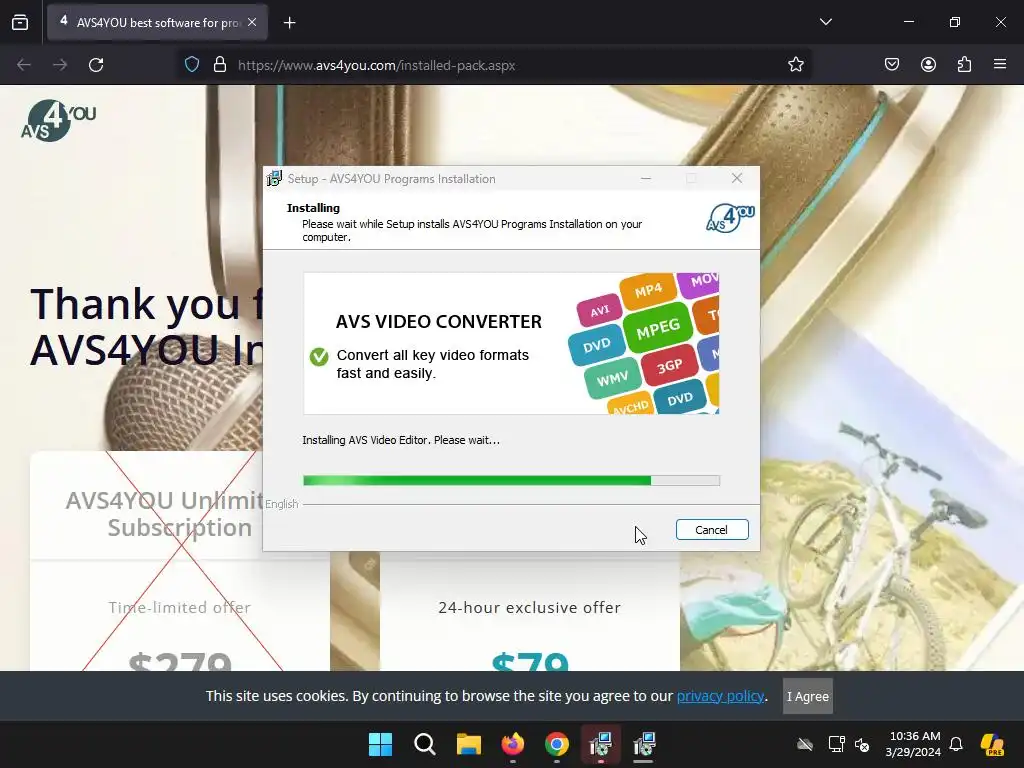Click the $279 crossed-out price

(180, 660)
